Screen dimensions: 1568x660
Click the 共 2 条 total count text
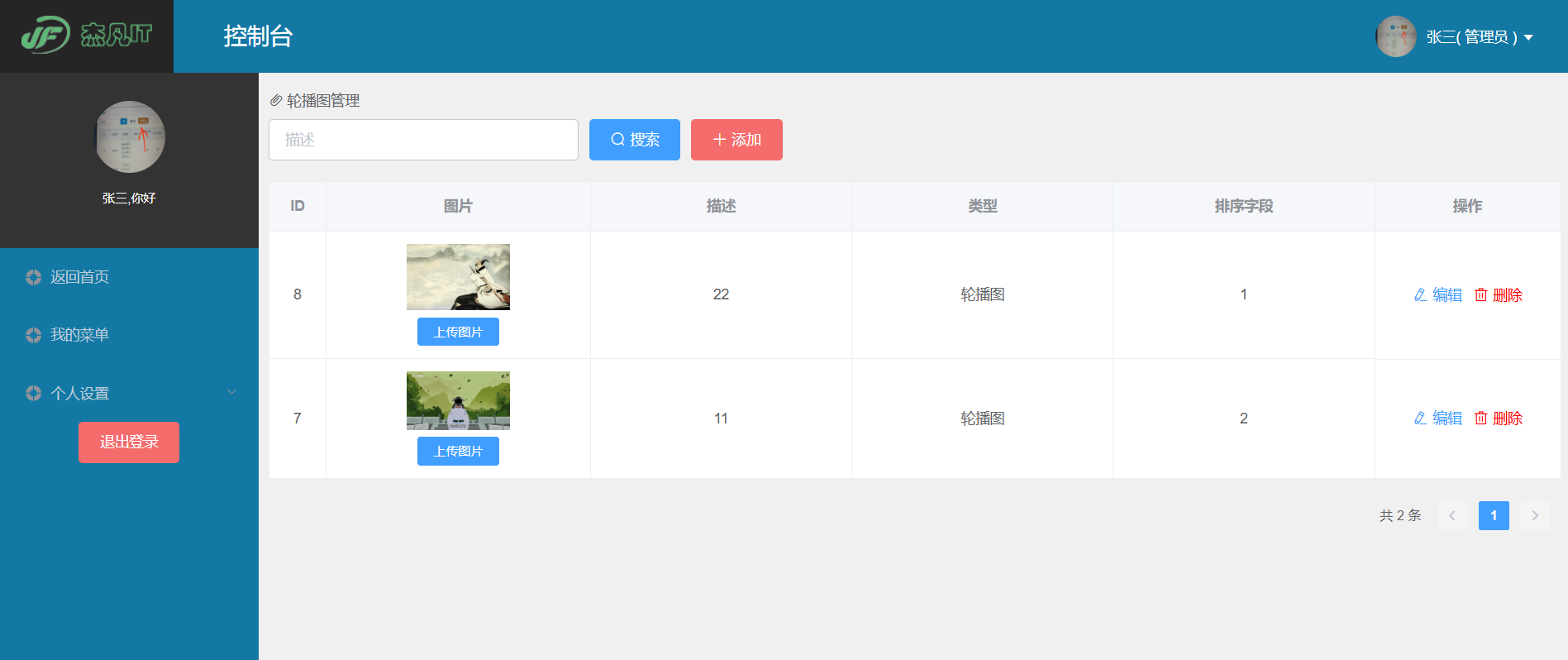pyautogui.click(x=1400, y=515)
